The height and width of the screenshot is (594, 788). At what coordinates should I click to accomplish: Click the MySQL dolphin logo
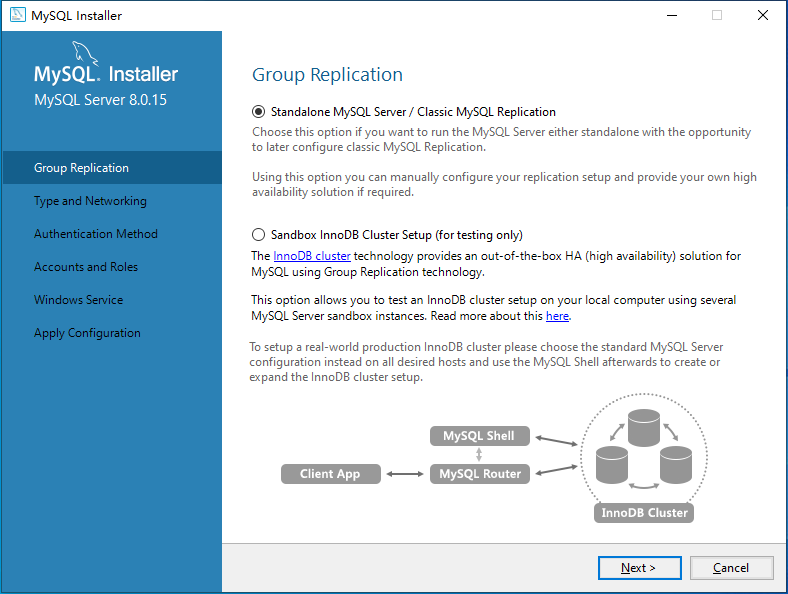pos(84,53)
